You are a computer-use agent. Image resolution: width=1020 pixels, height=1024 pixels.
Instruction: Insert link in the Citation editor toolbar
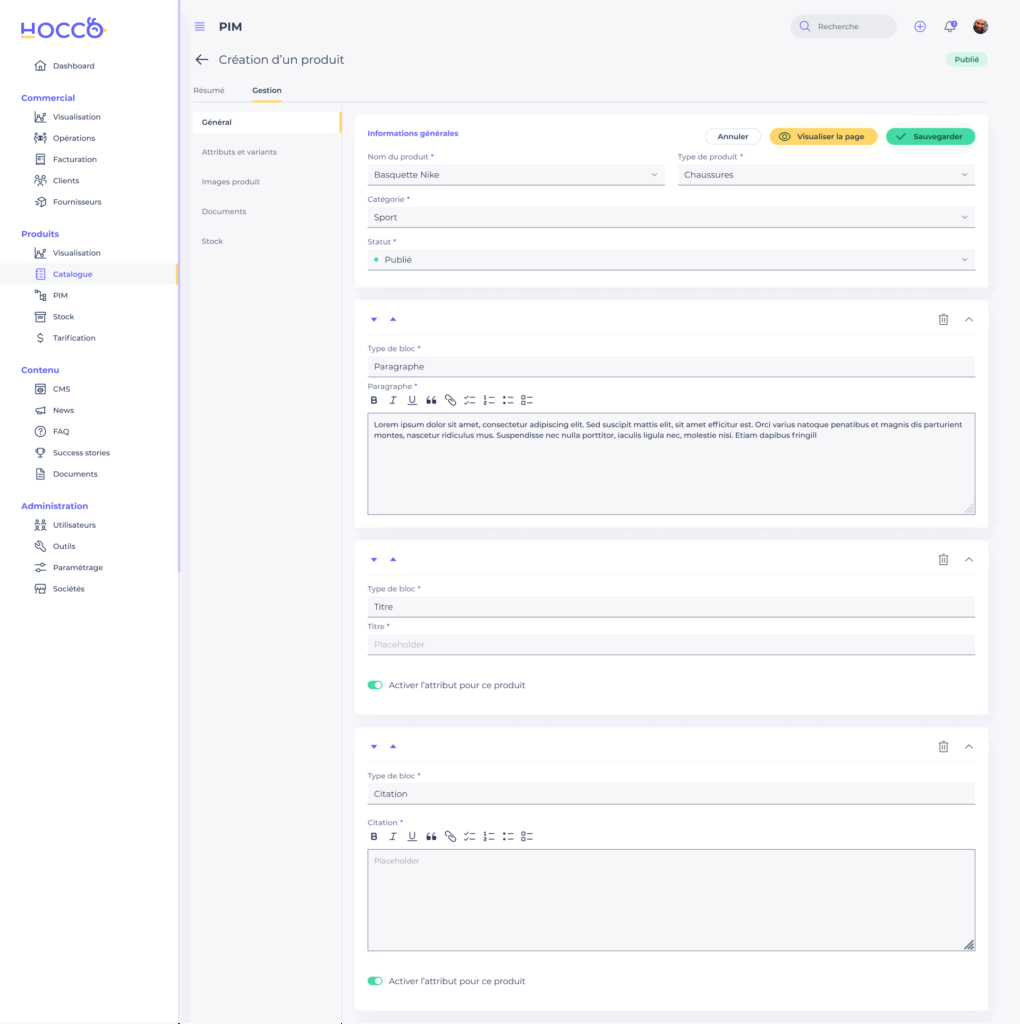pyautogui.click(x=450, y=836)
